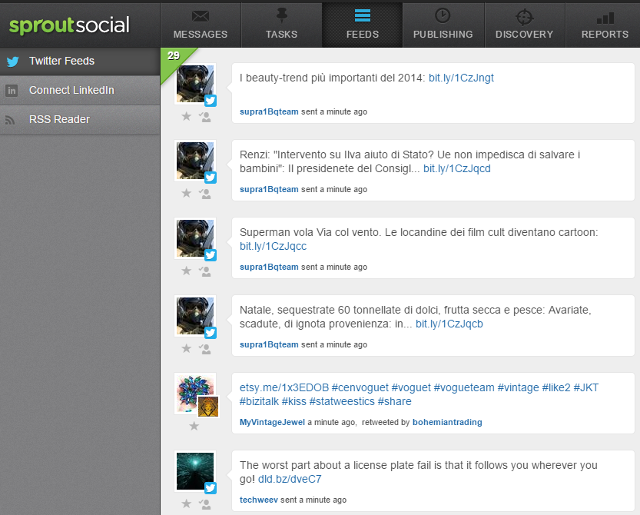Image resolution: width=640 pixels, height=515 pixels.
Task: Click supra1Bqteam on Superman tweet
Action: [x=269, y=267]
